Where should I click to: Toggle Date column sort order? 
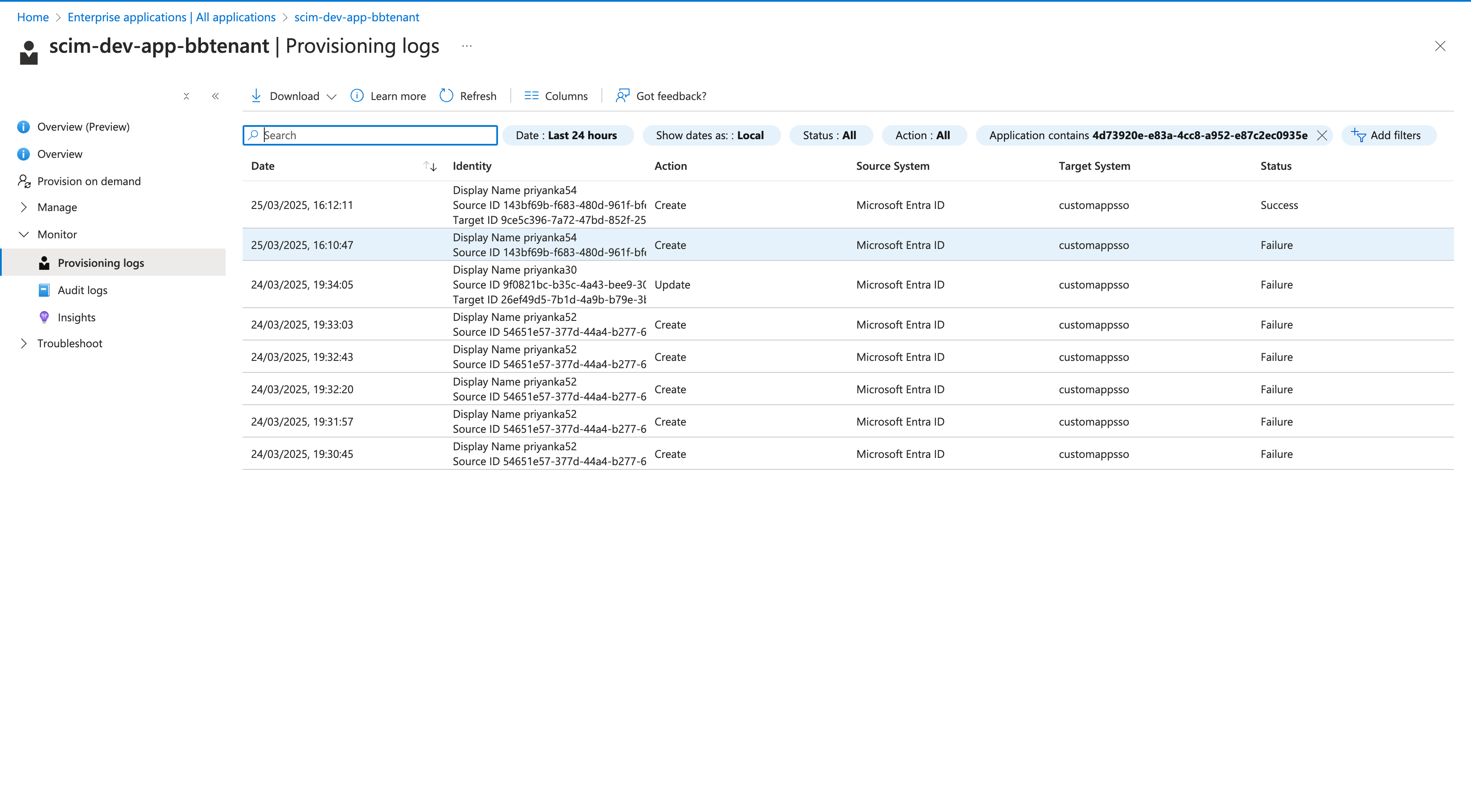pos(430,166)
